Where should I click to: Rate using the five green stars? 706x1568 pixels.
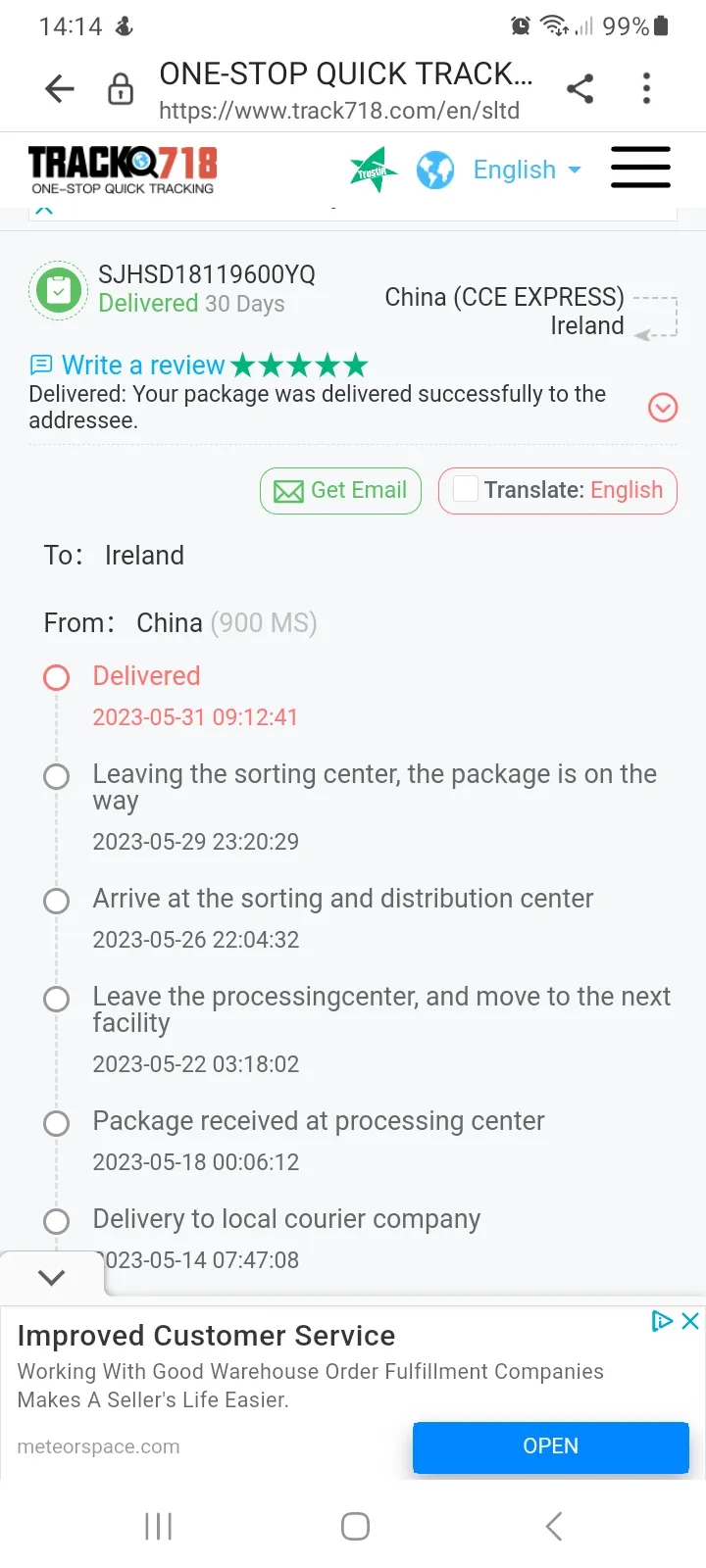pyautogui.click(x=300, y=366)
